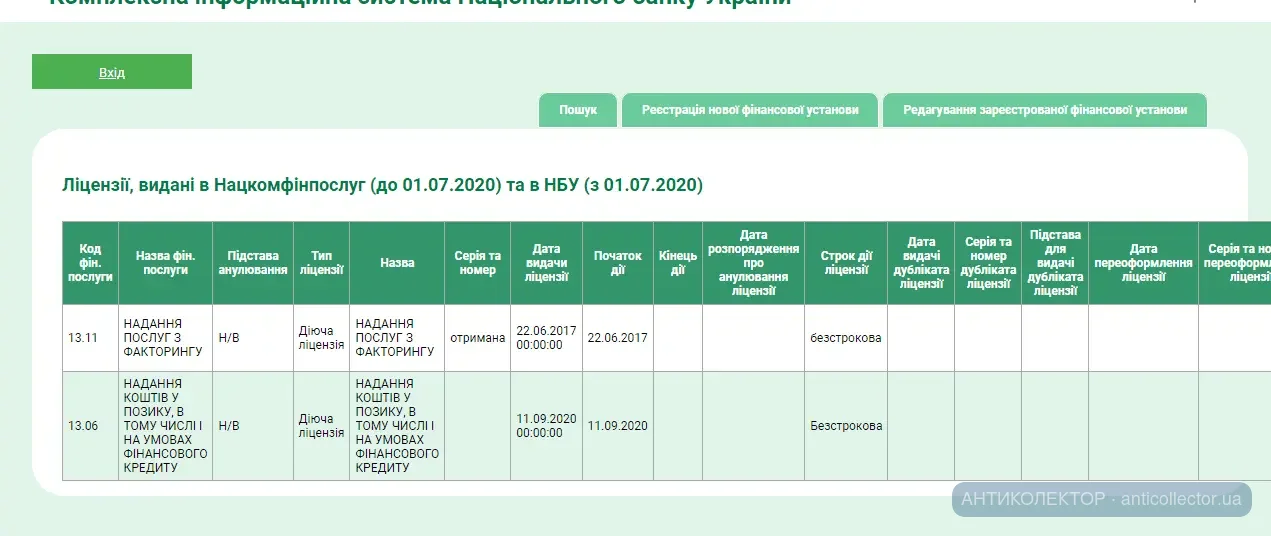Click the Кінець дії column header
1271x536 pixels.
[678, 263]
